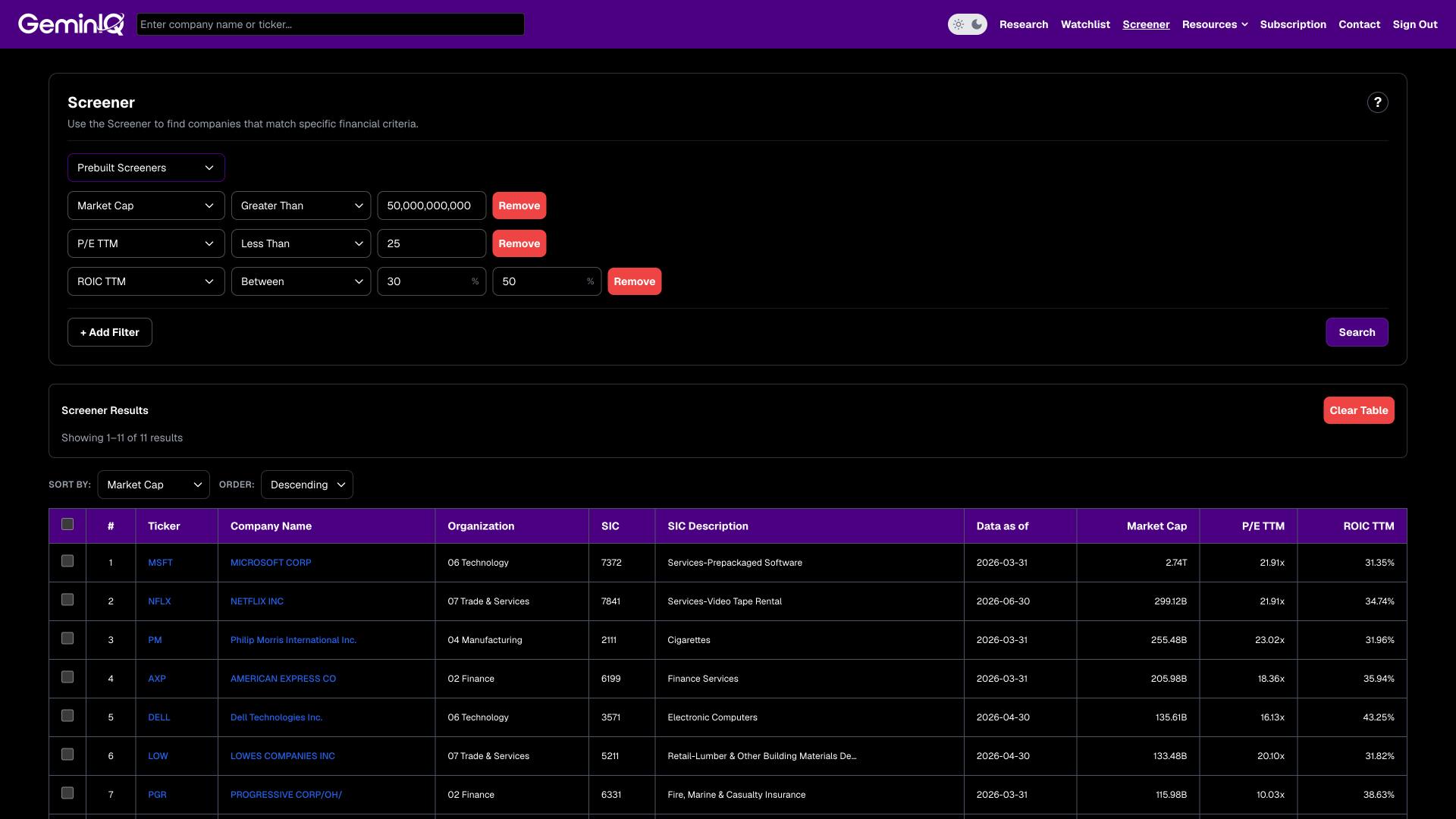Click the Add Filter button
This screenshot has height=819, width=1456.
point(110,332)
